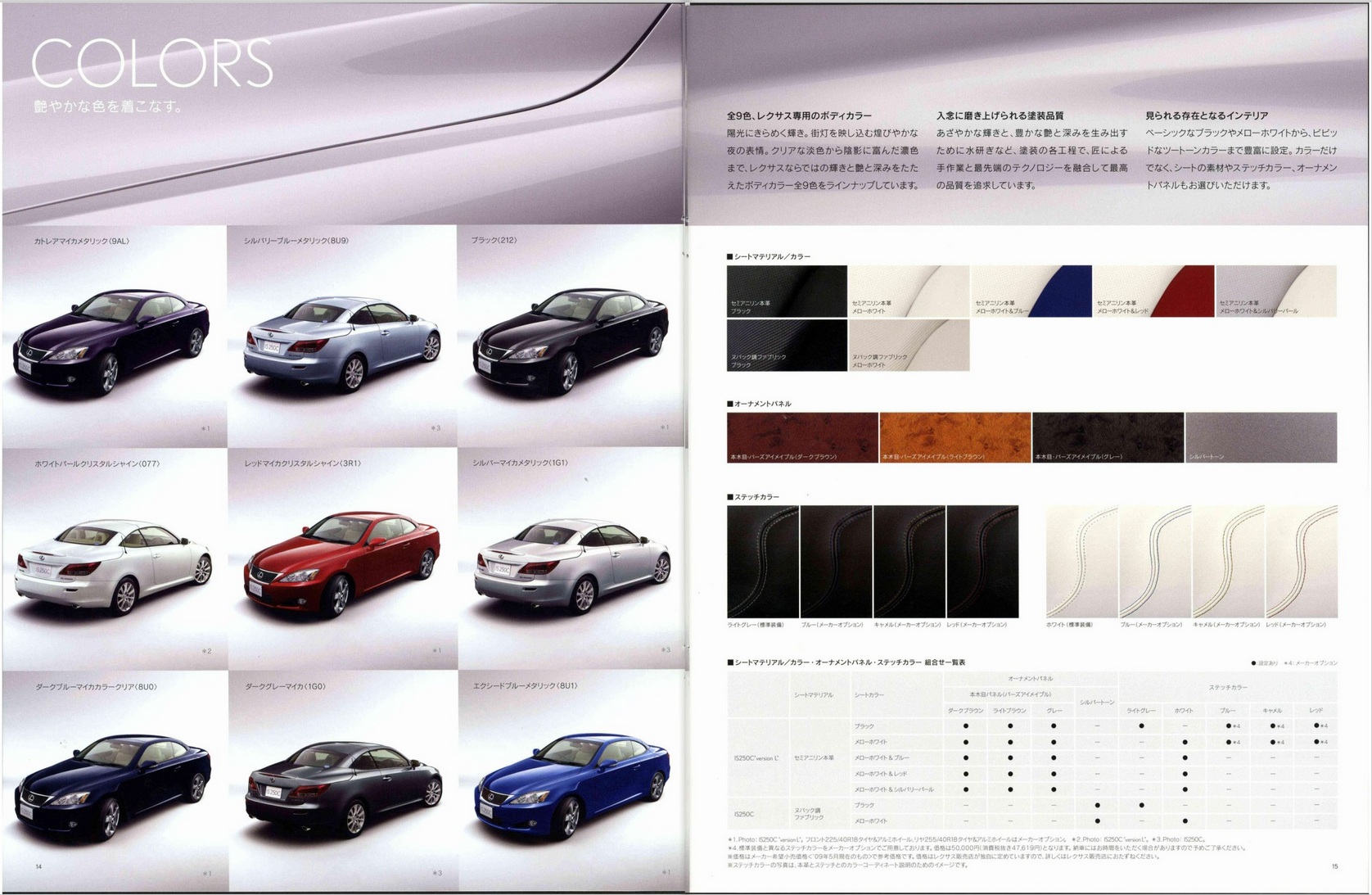Click the ステッチカラー section heading
The height and width of the screenshot is (895, 1372).
click(754, 497)
